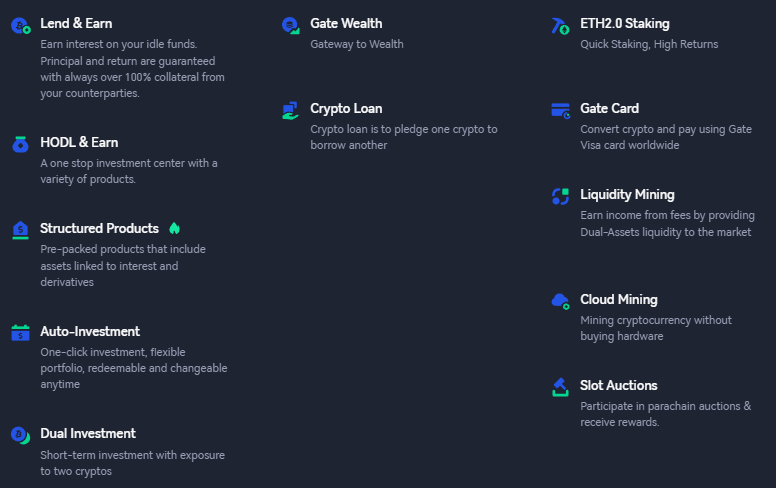Open Slot Auctions title link
Screen dimensions: 776x488
pos(619,385)
